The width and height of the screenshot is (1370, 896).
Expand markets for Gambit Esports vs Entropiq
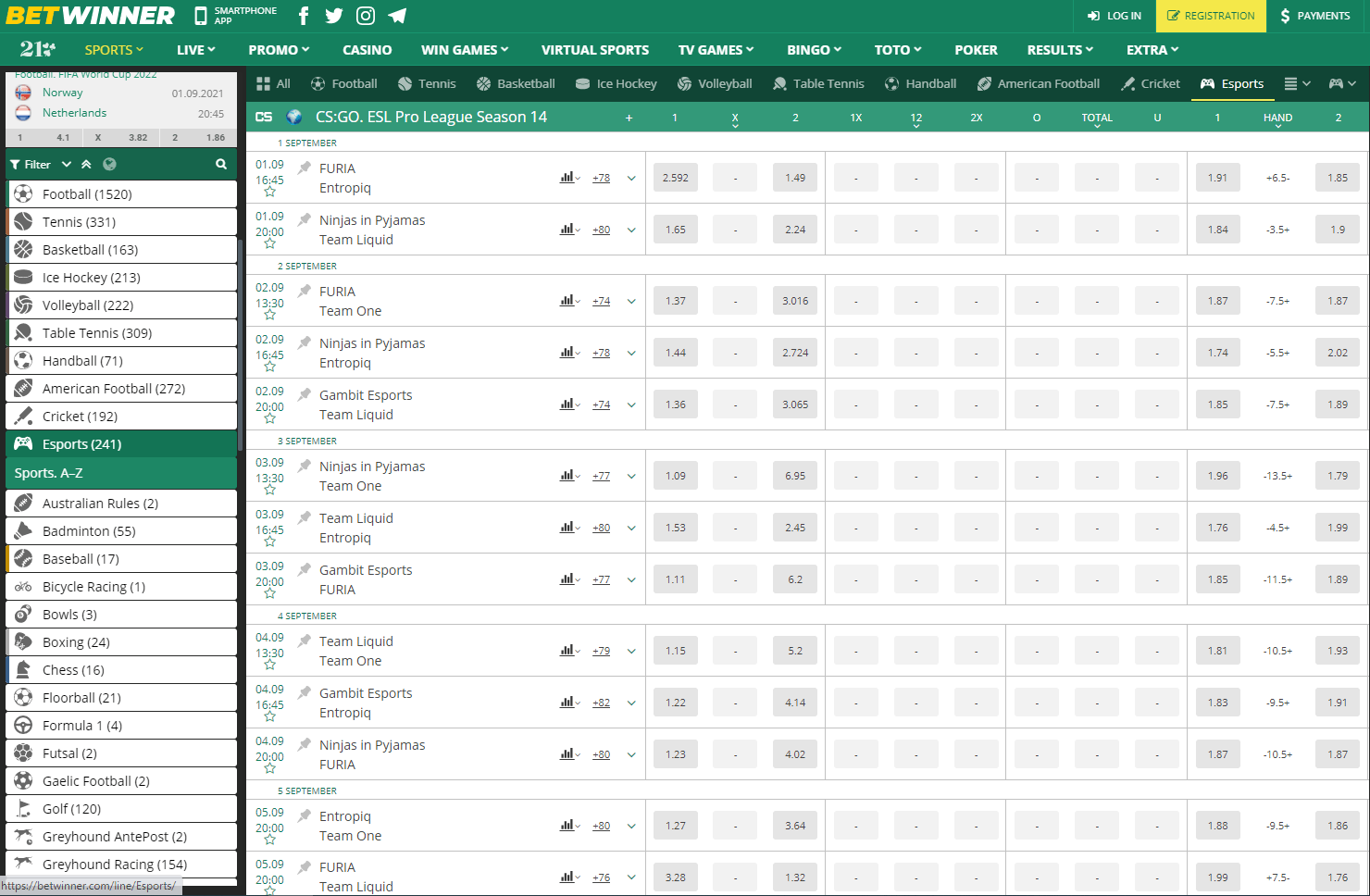(x=631, y=703)
